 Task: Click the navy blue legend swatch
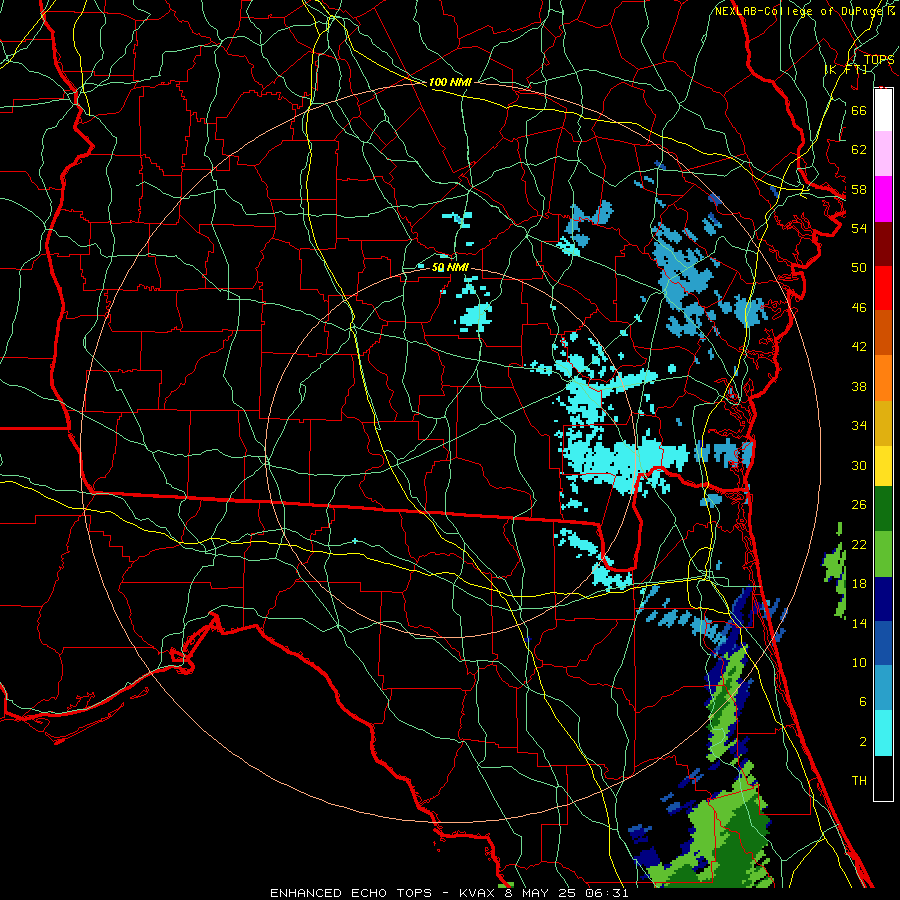pos(883,599)
